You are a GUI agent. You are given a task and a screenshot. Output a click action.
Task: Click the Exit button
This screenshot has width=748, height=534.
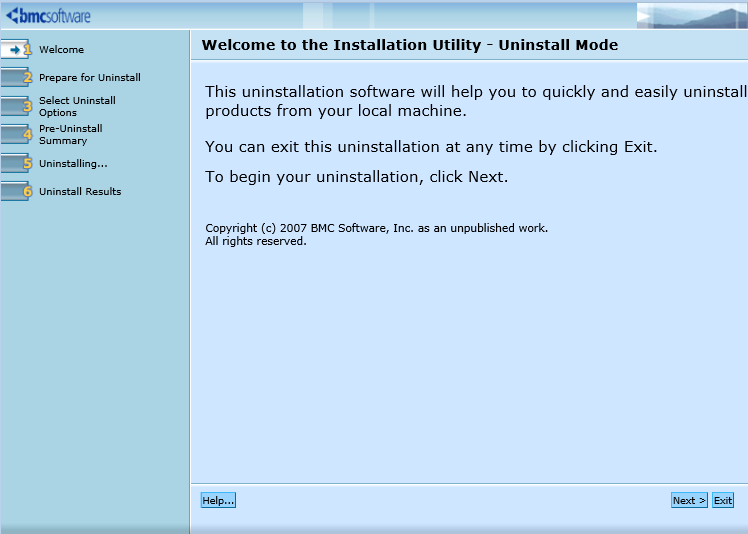click(723, 500)
